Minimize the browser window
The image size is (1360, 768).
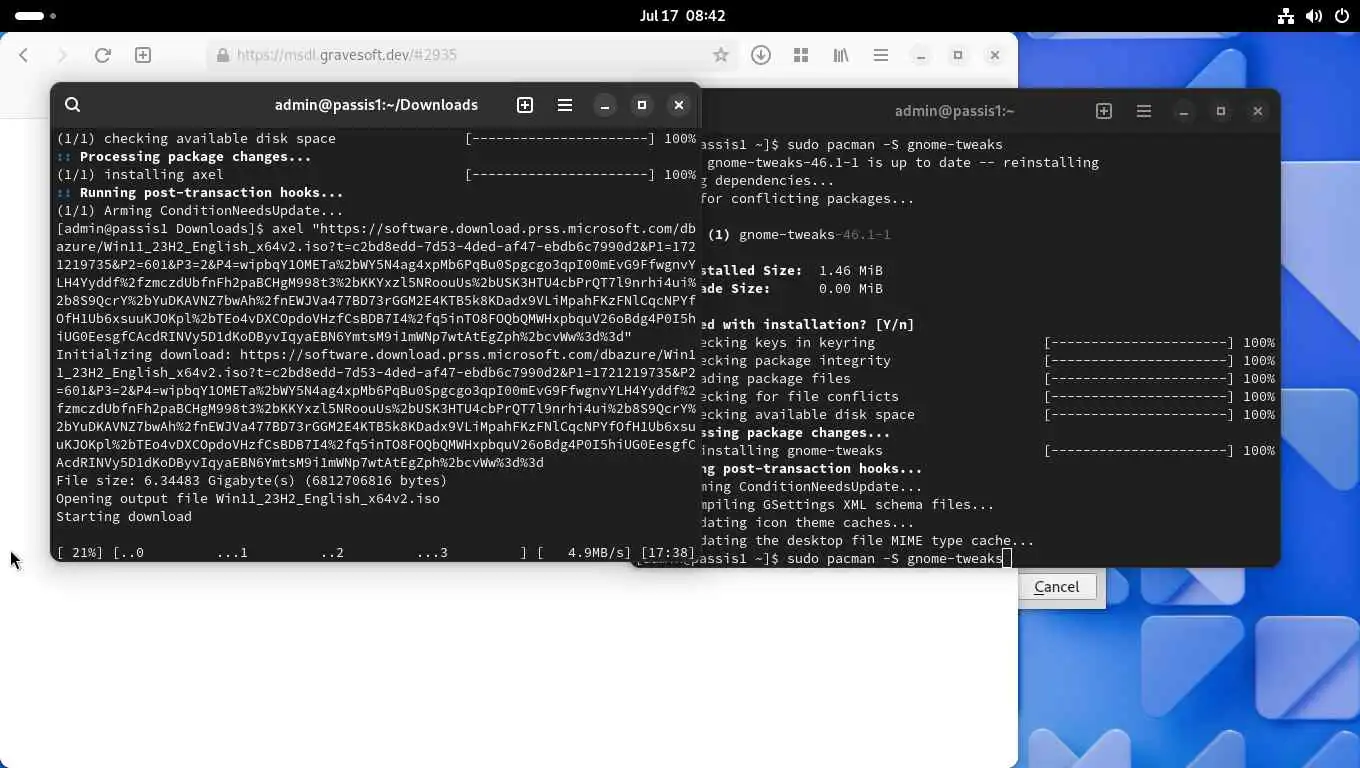click(x=921, y=55)
